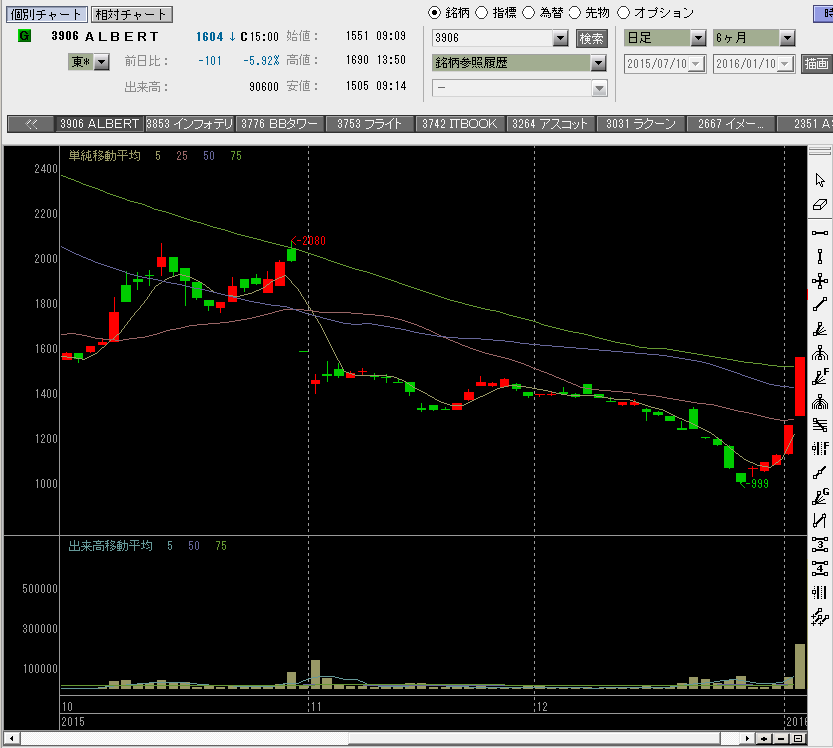Select the upper concentric arcs tool

[820, 353]
